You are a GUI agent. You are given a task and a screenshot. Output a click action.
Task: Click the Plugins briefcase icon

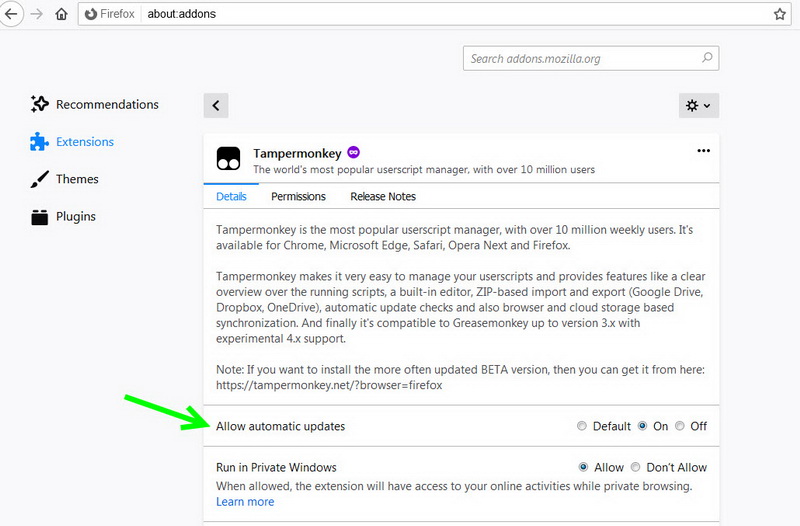click(39, 217)
